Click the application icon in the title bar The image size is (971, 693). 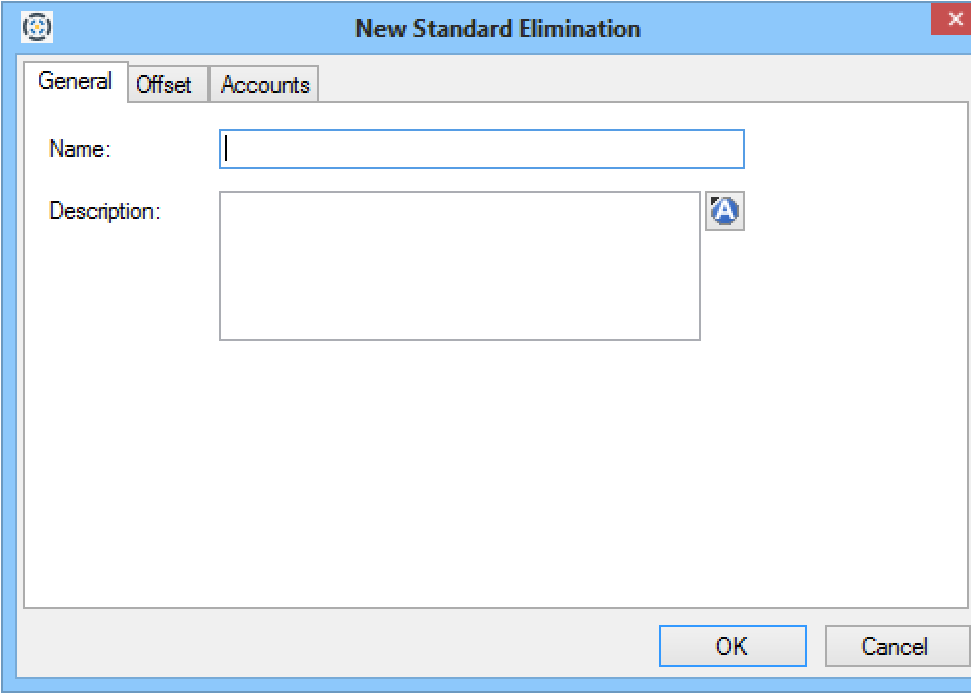(37, 27)
